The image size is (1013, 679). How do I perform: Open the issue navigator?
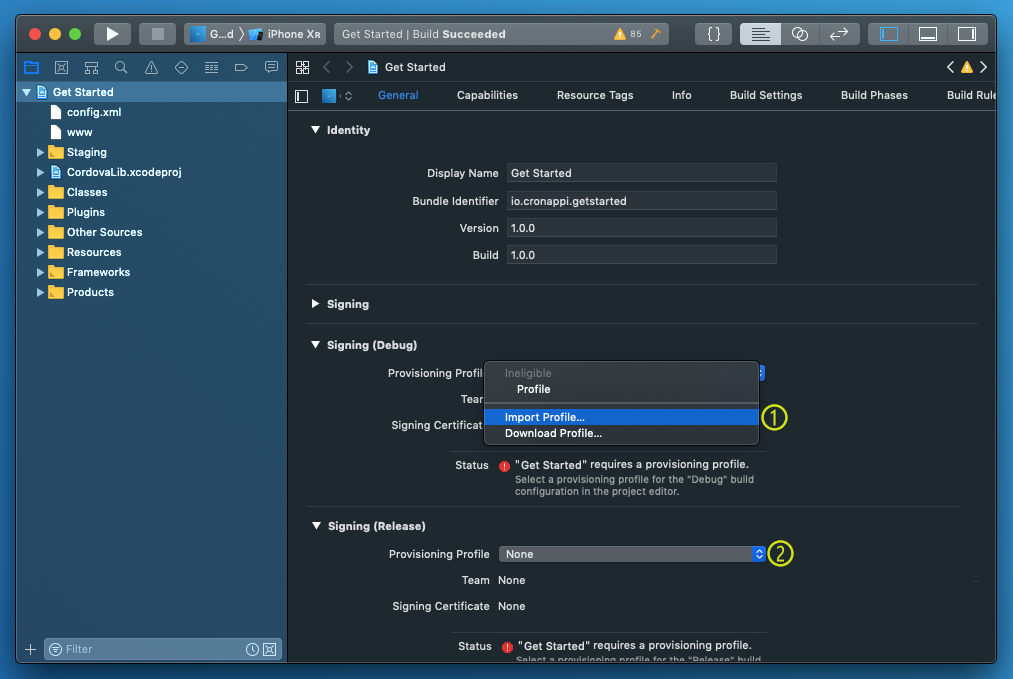click(x=151, y=67)
